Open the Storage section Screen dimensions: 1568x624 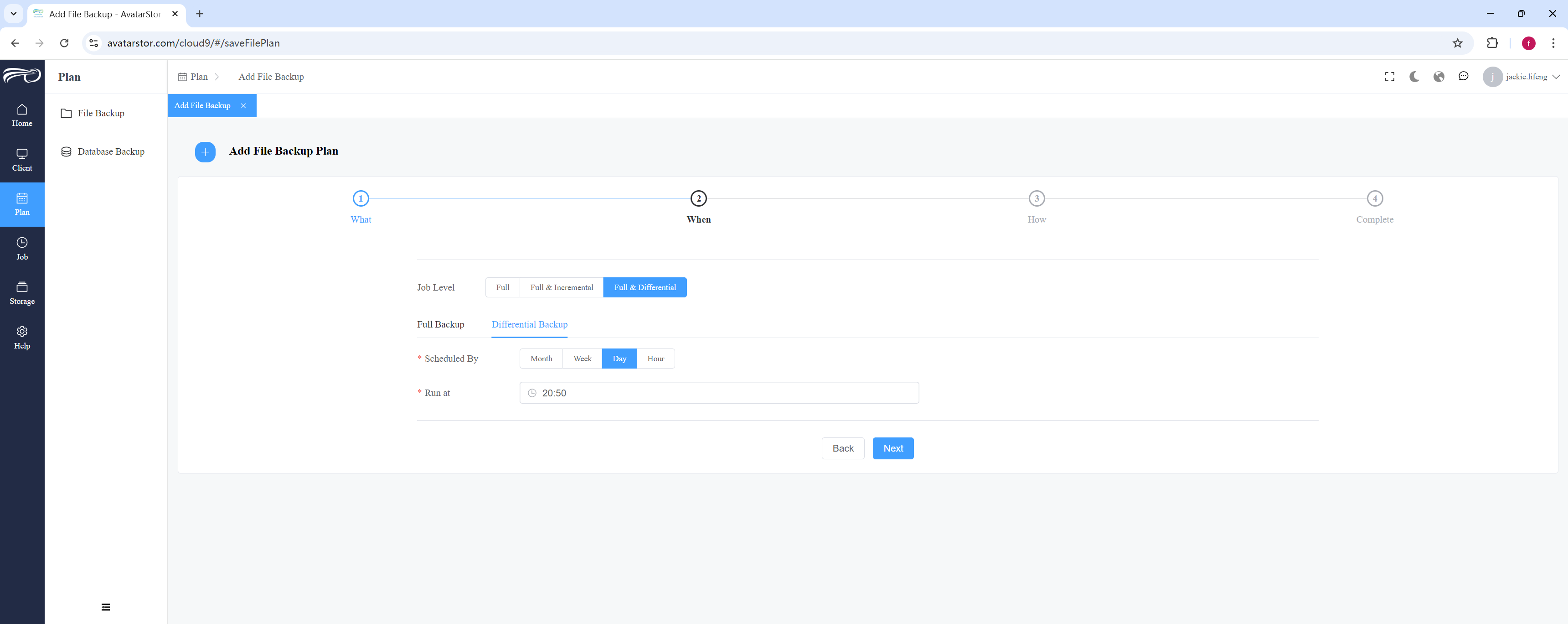pos(22,293)
